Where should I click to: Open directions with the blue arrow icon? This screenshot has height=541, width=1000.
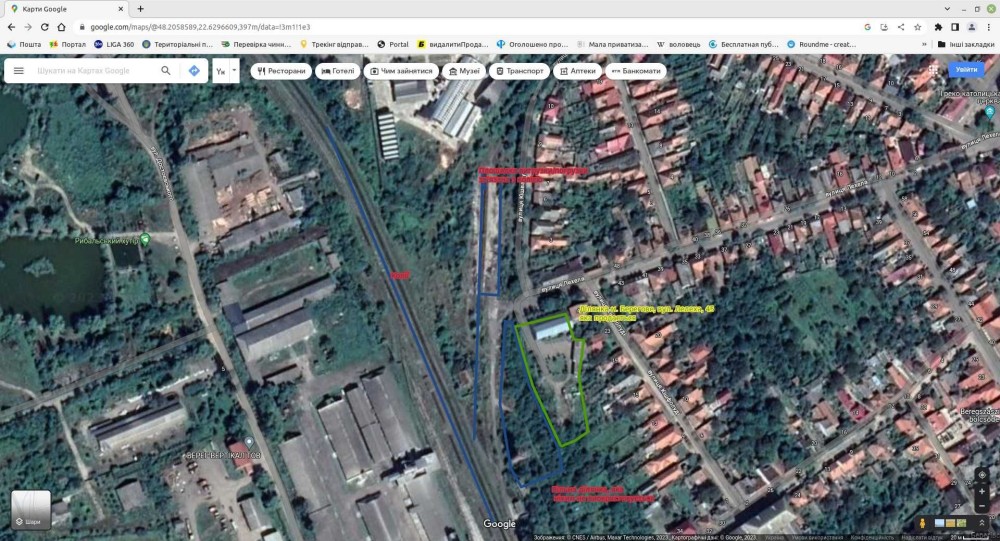[x=194, y=71]
